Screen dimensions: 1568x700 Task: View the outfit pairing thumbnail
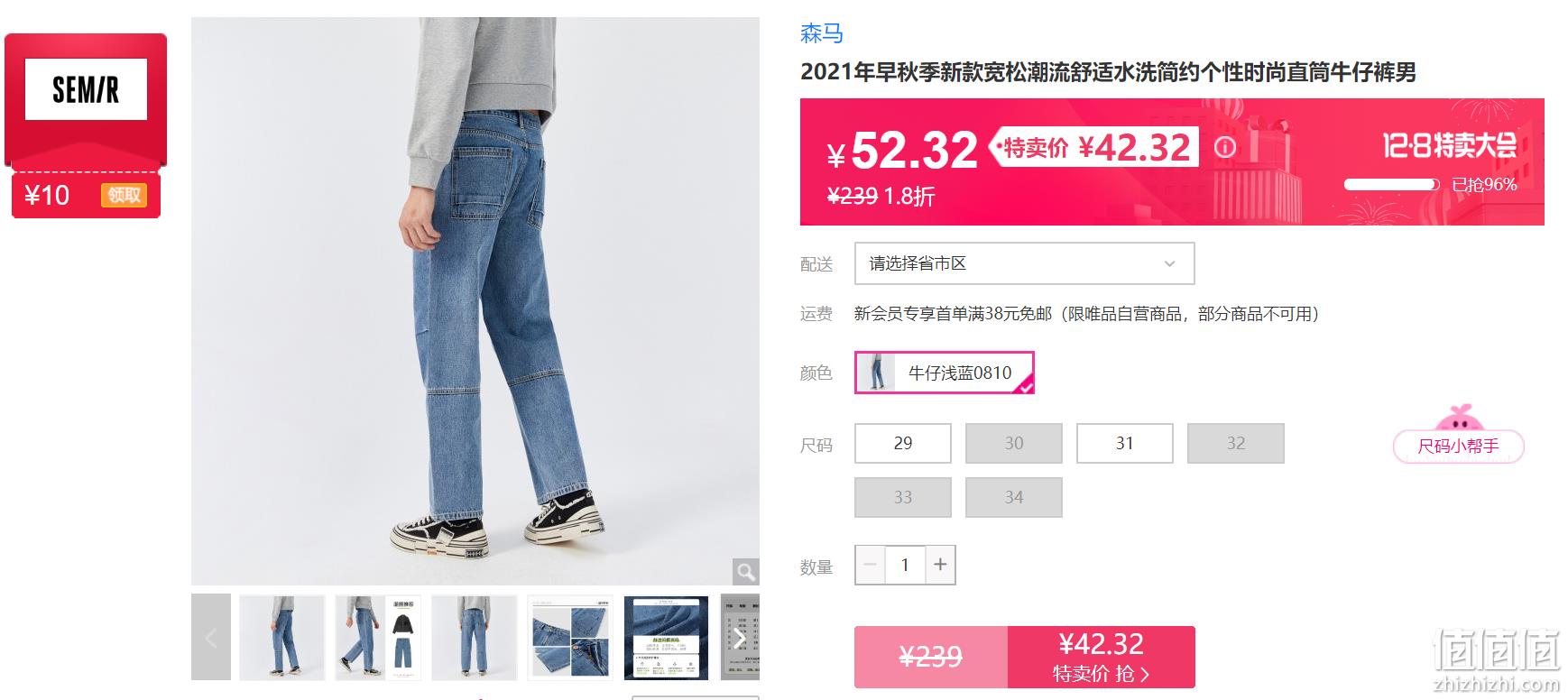(x=378, y=638)
